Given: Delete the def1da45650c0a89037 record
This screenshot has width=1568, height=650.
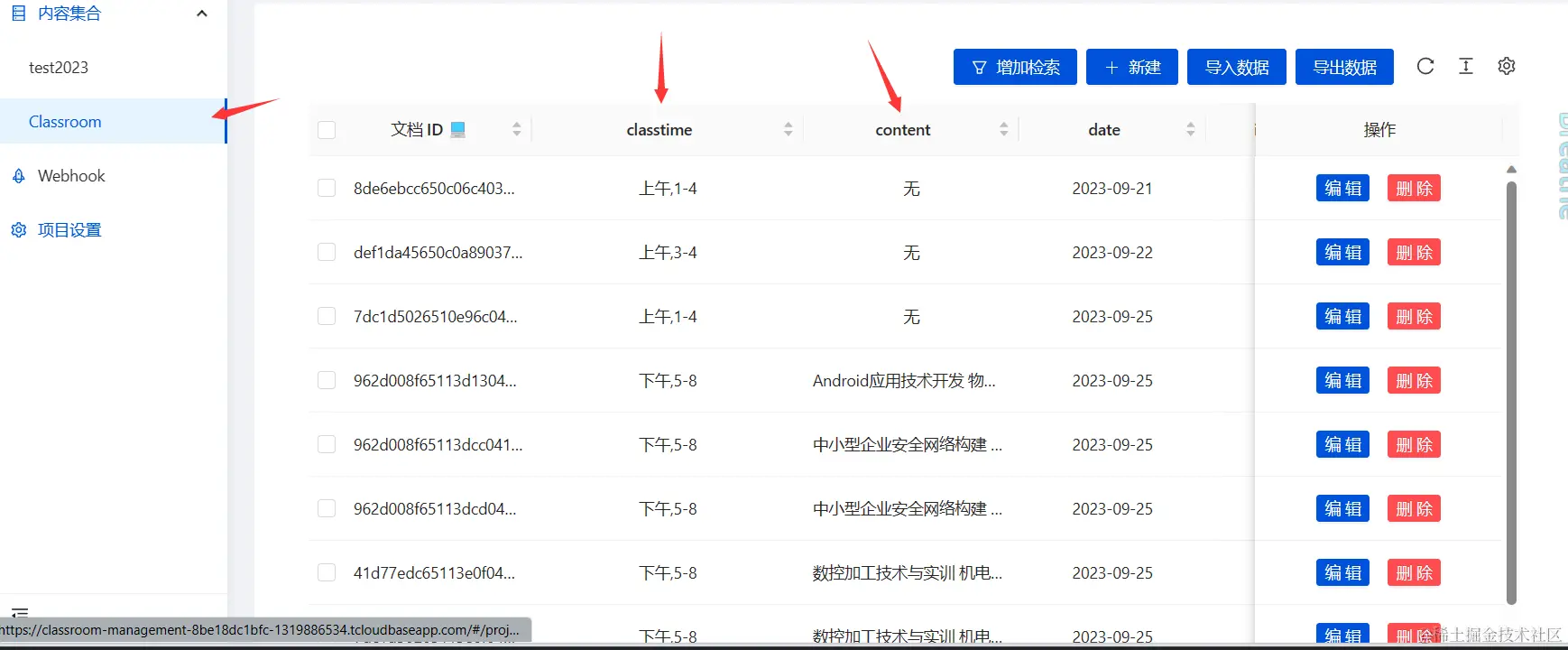Looking at the screenshot, I should coord(1414,252).
